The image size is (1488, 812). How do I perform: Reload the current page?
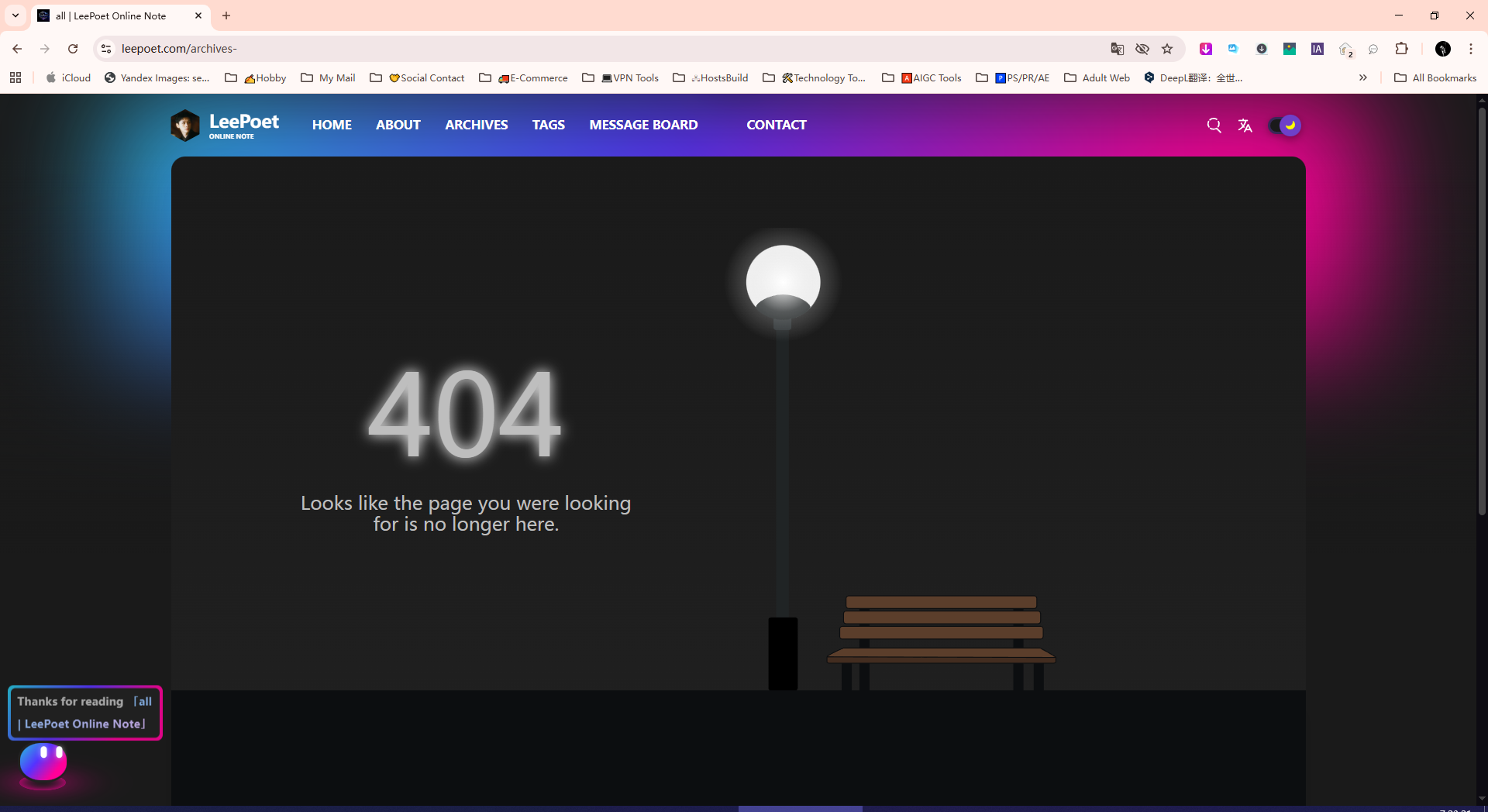click(73, 49)
